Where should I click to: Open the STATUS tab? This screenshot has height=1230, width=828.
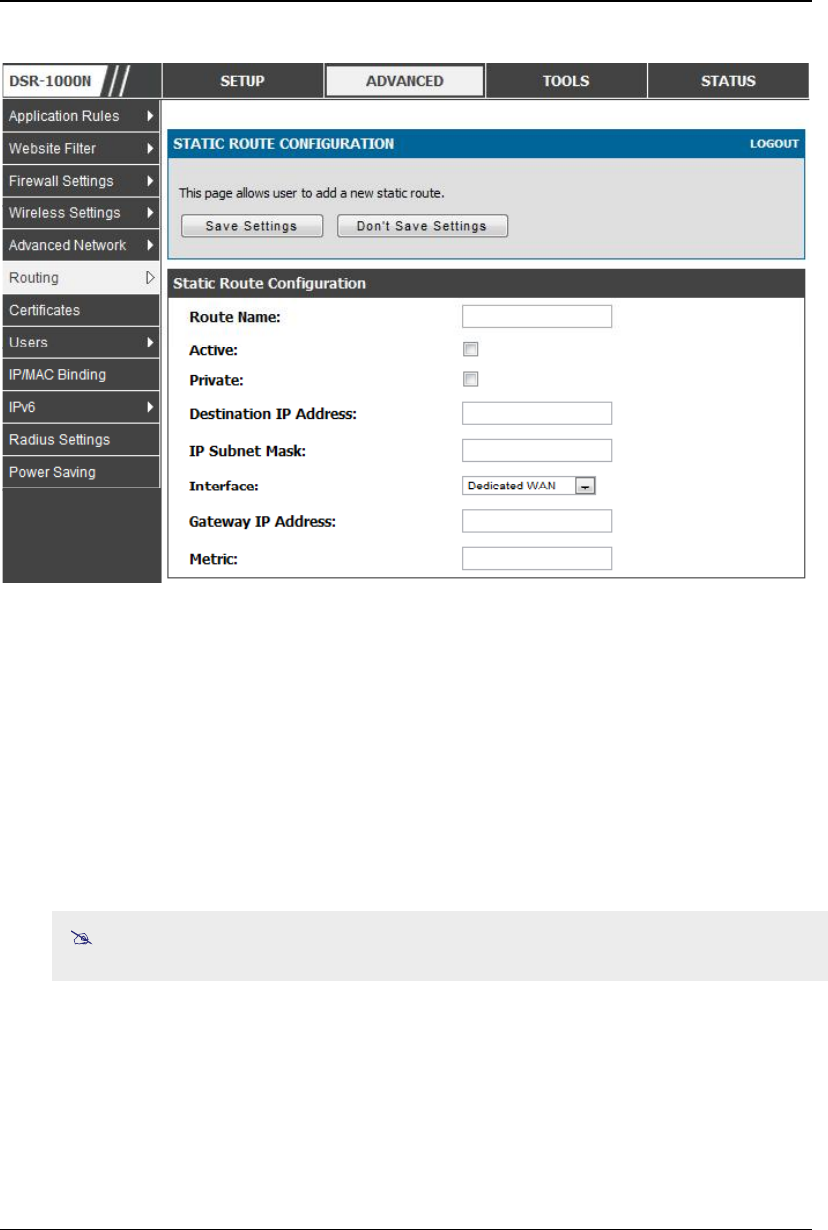[728, 81]
